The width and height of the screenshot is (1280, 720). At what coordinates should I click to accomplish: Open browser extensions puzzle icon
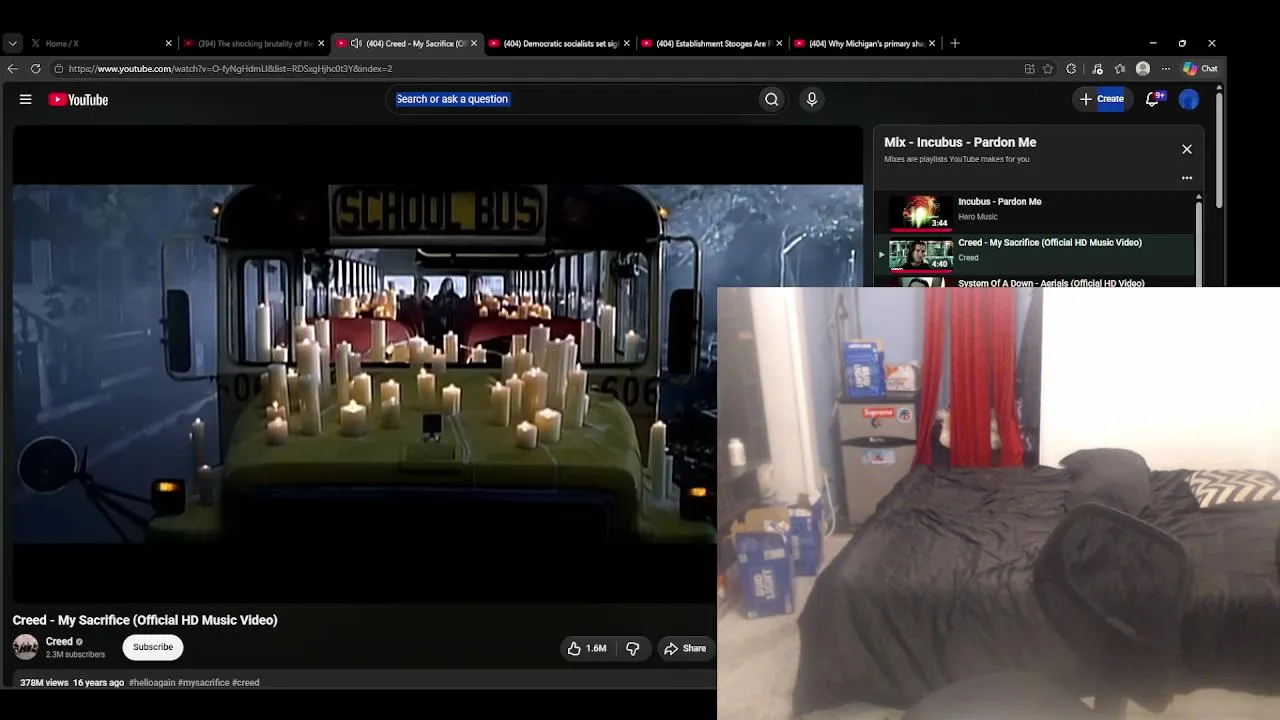[1072, 69]
